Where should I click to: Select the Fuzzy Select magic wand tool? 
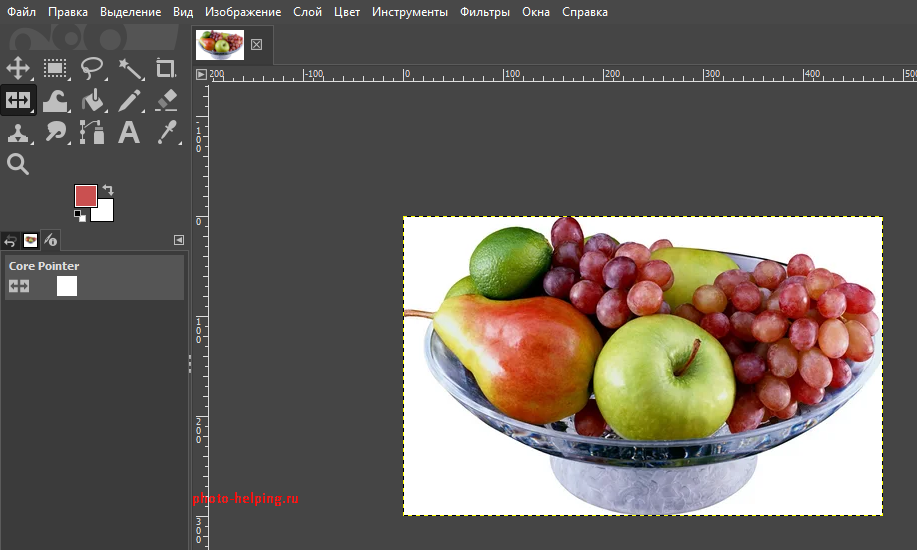[130, 68]
